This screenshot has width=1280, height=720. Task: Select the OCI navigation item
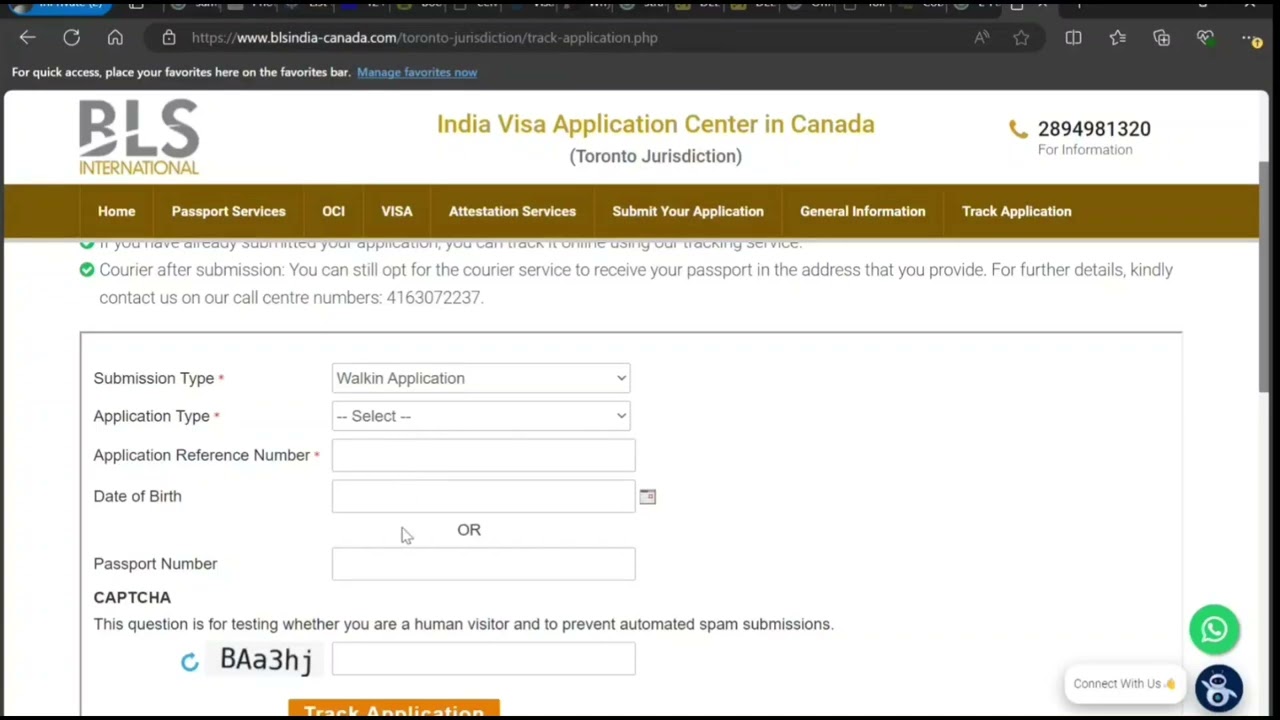[333, 211]
